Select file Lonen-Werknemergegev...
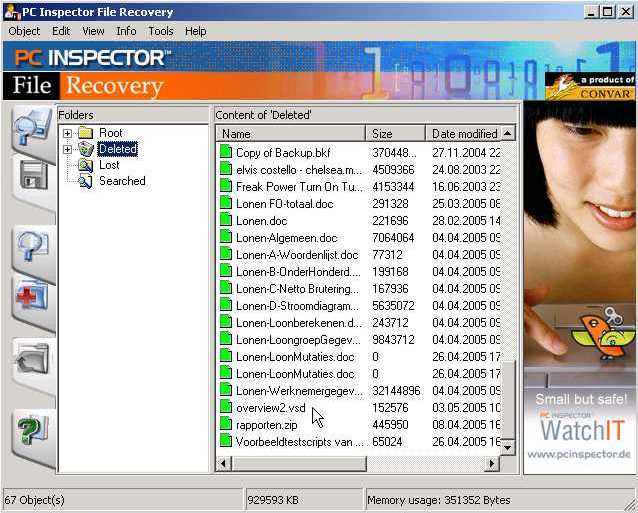 299,391
